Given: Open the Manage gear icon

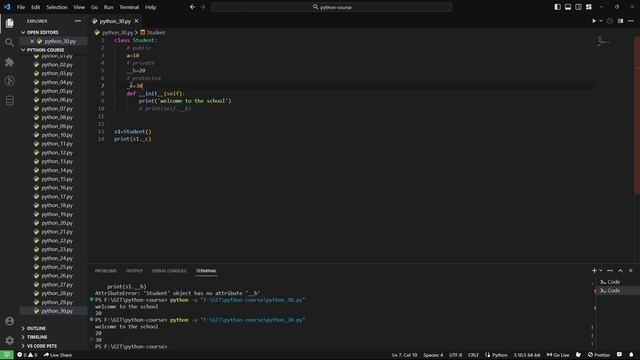Looking at the screenshot, I should point(9,340).
